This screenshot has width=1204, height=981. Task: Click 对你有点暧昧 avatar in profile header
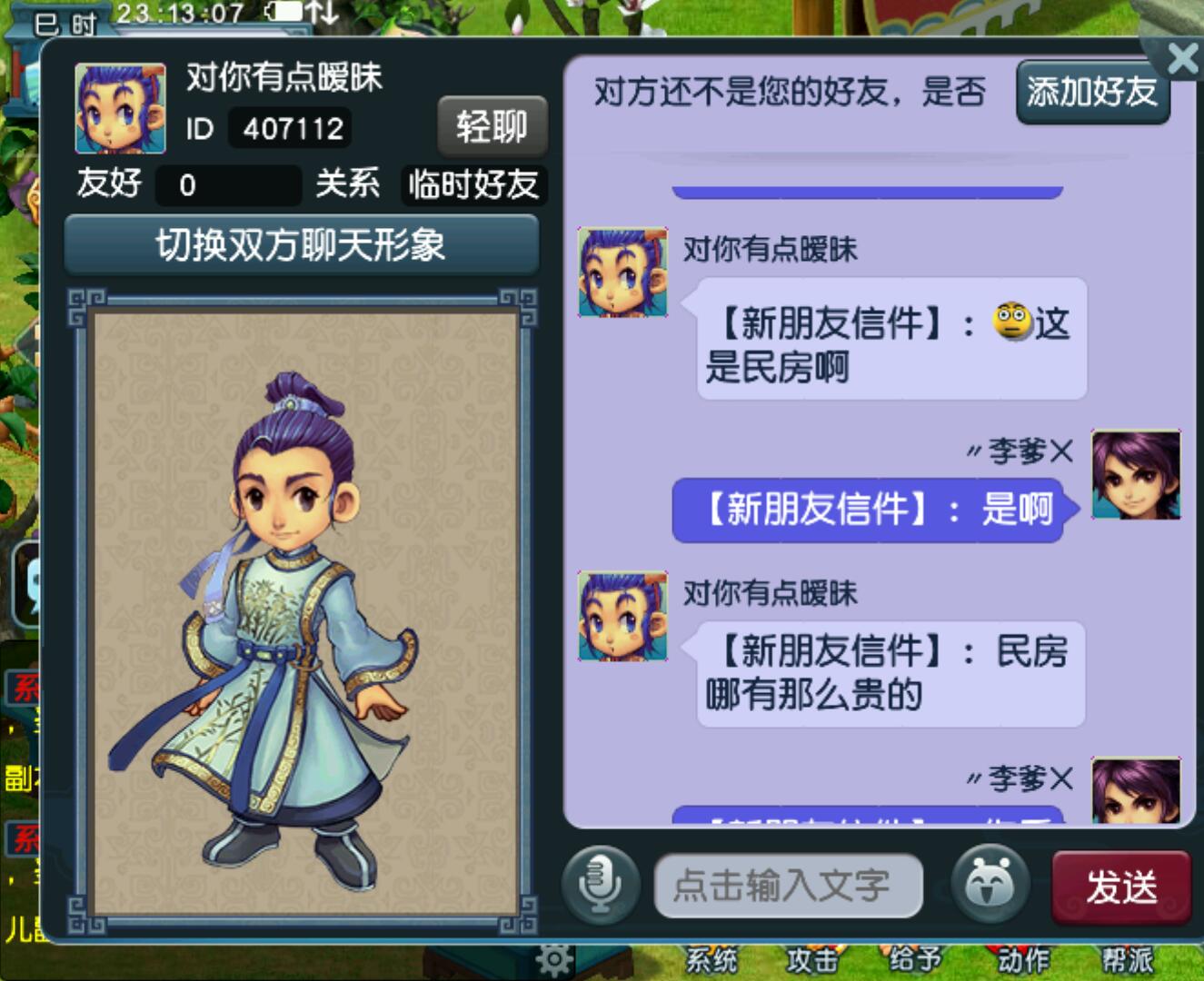coord(121,108)
